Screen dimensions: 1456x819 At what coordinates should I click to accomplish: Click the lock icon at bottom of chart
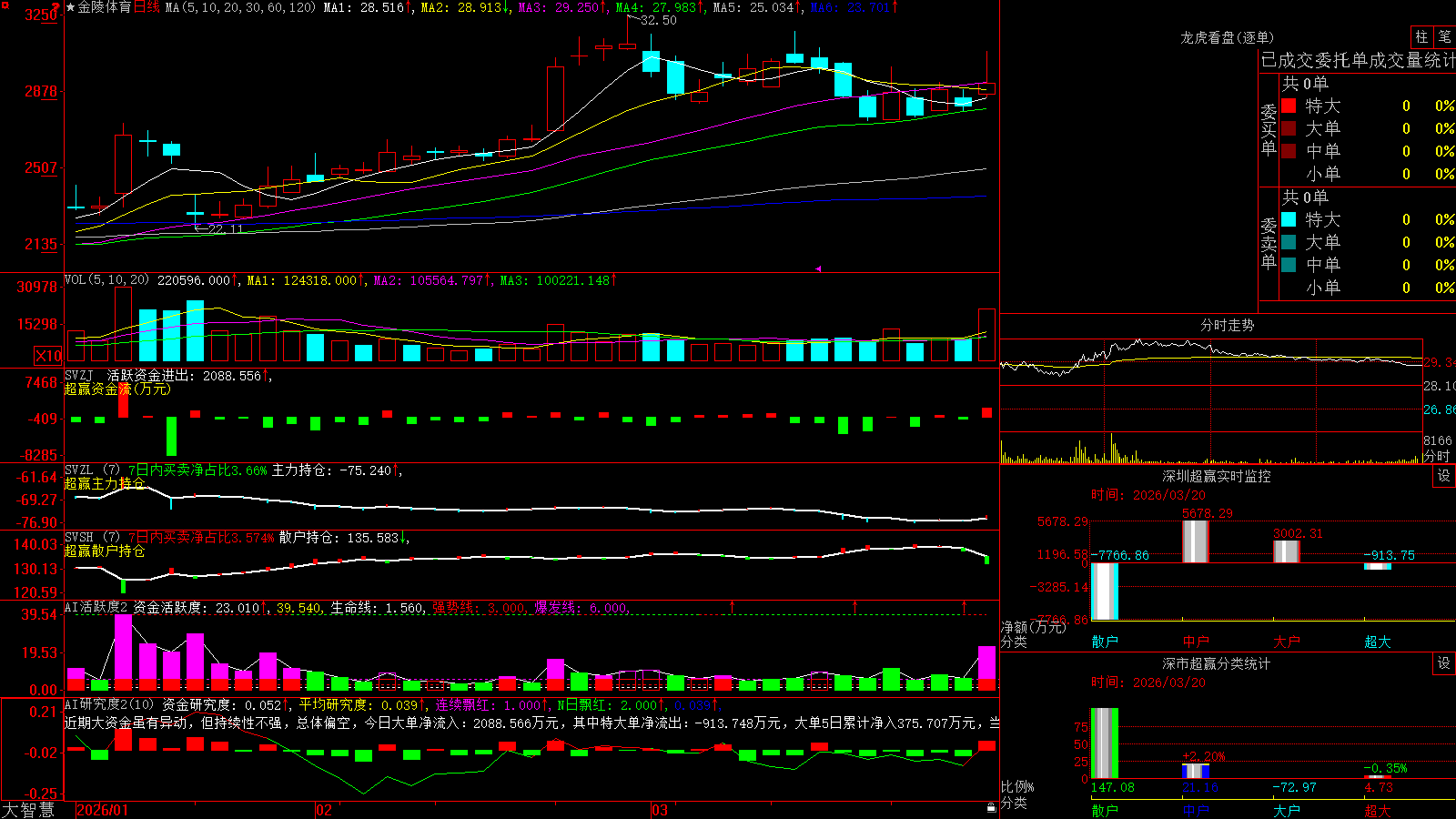992,807
